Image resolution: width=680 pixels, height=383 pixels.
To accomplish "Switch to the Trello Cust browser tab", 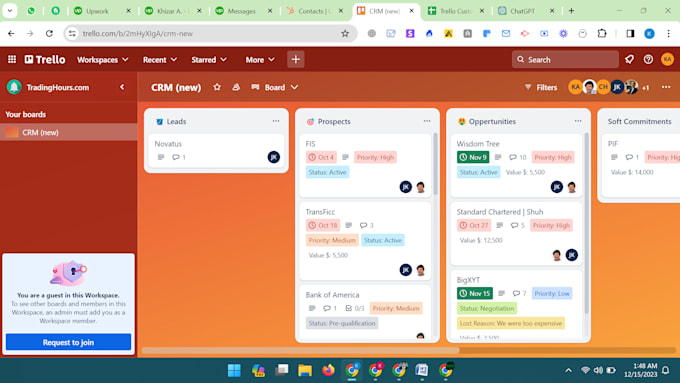I will (456, 11).
